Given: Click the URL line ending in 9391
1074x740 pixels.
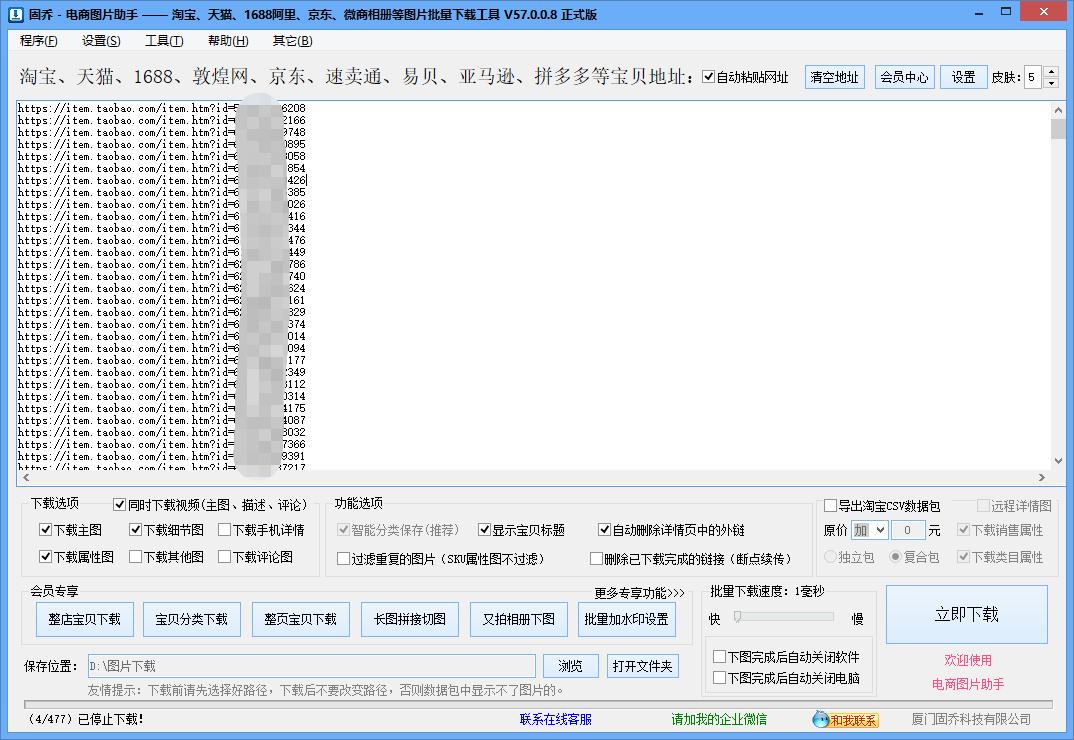Looking at the screenshot, I should coord(162,456).
